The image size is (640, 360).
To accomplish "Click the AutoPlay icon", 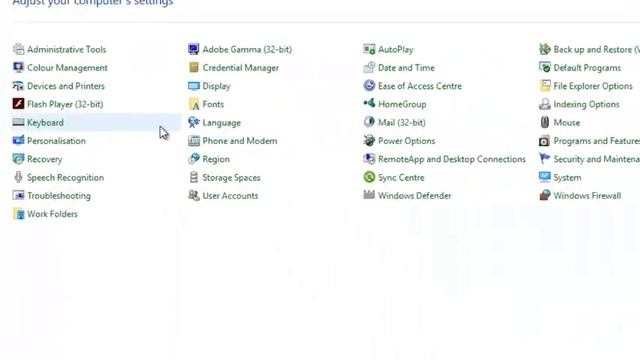I will click(369, 49).
